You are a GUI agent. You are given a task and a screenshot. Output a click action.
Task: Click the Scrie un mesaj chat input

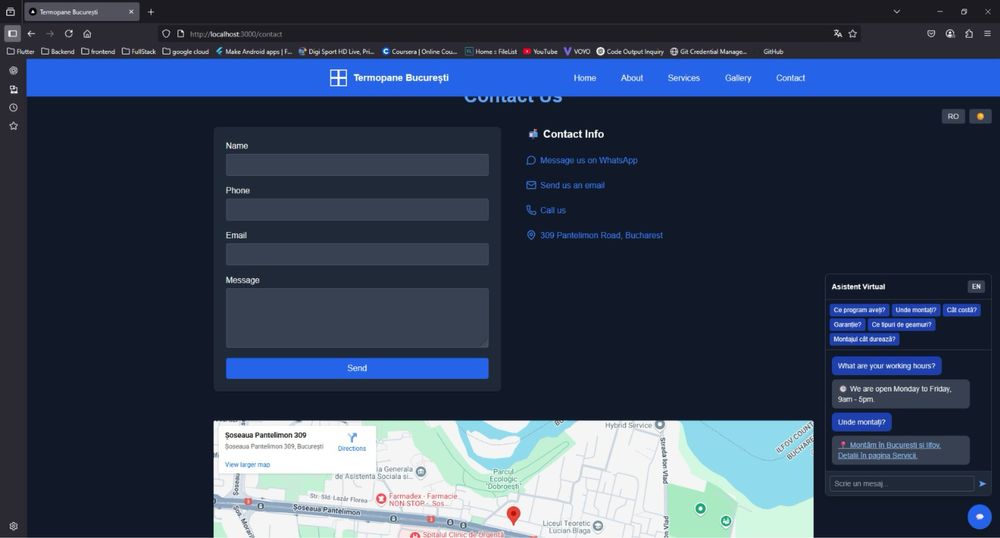[x=902, y=484]
